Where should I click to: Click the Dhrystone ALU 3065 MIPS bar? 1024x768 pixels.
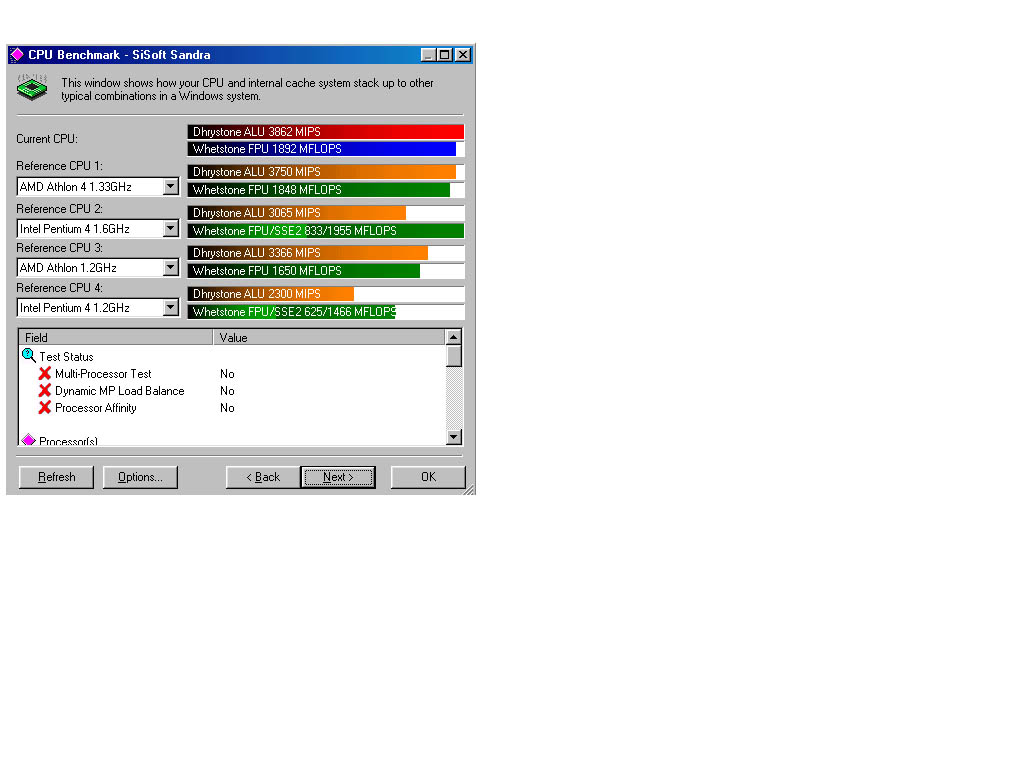(x=297, y=213)
